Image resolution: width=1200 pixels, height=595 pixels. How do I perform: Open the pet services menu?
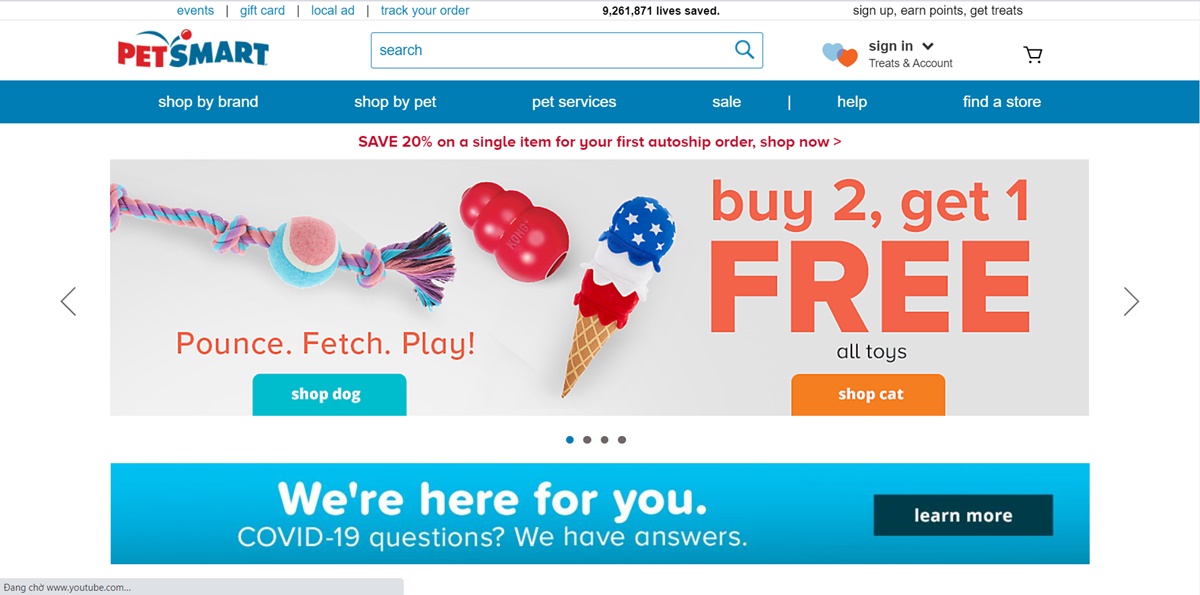tap(574, 102)
